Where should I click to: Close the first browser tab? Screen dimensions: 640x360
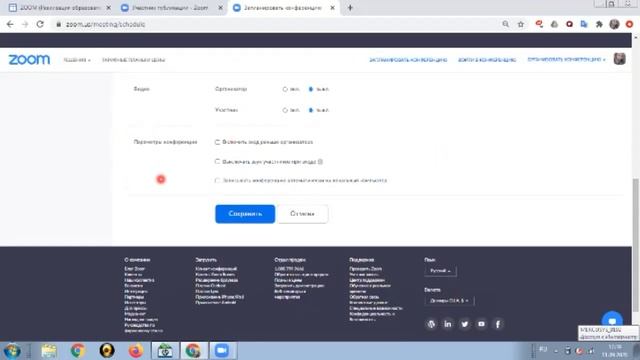pyautogui.click(x=108, y=8)
